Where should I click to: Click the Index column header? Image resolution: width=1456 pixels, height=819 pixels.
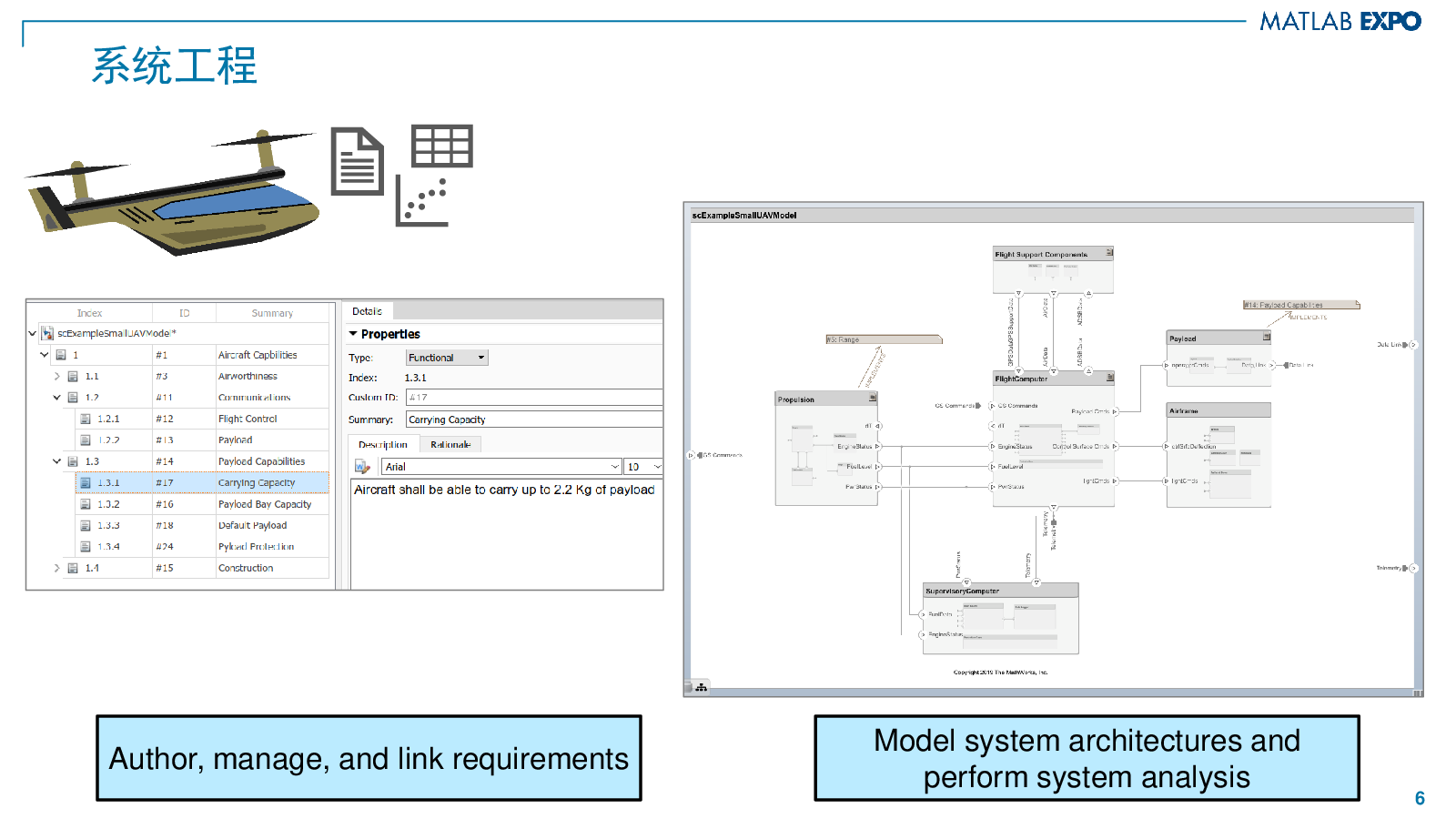(90, 313)
